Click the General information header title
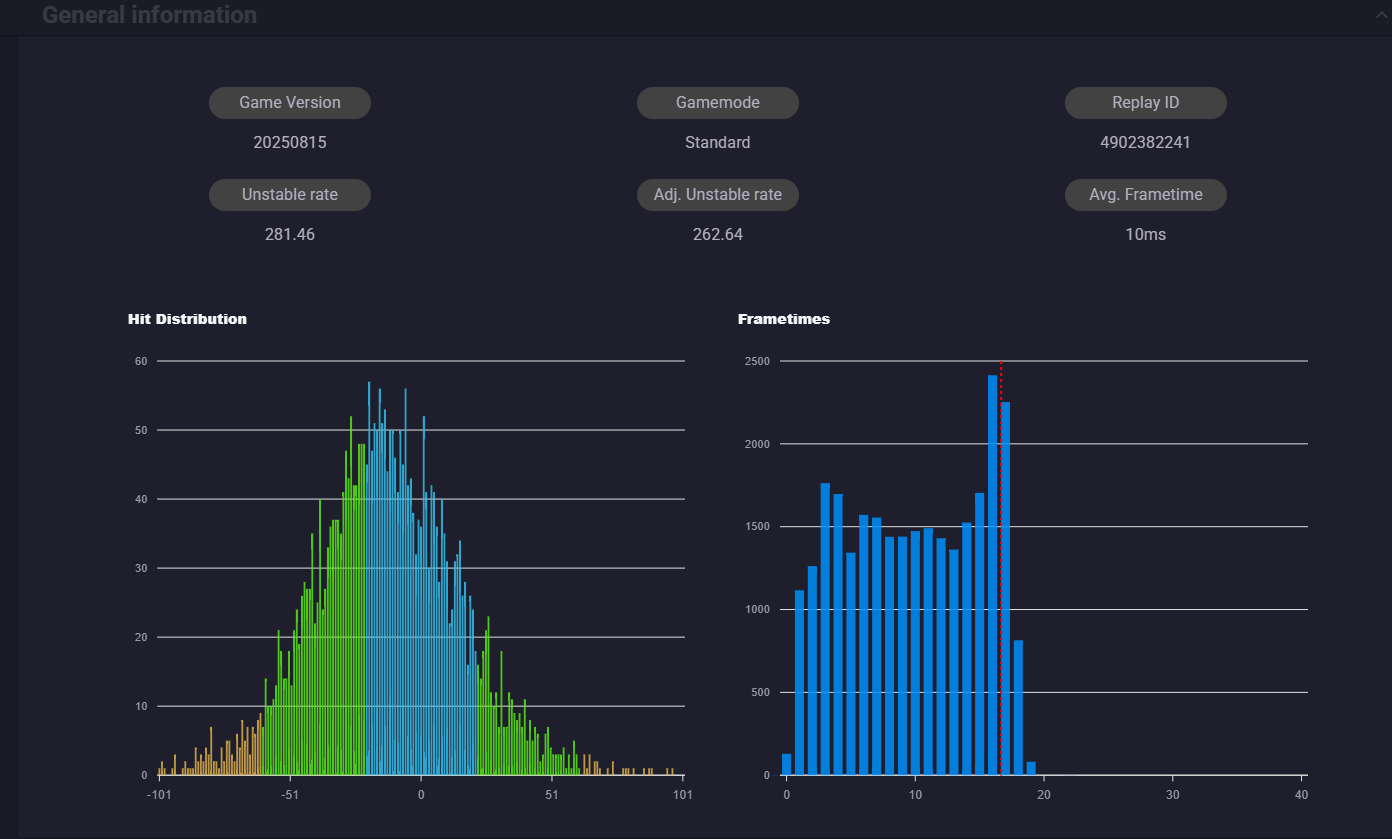Viewport: 1392px width, 839px height. coord(149,15)
